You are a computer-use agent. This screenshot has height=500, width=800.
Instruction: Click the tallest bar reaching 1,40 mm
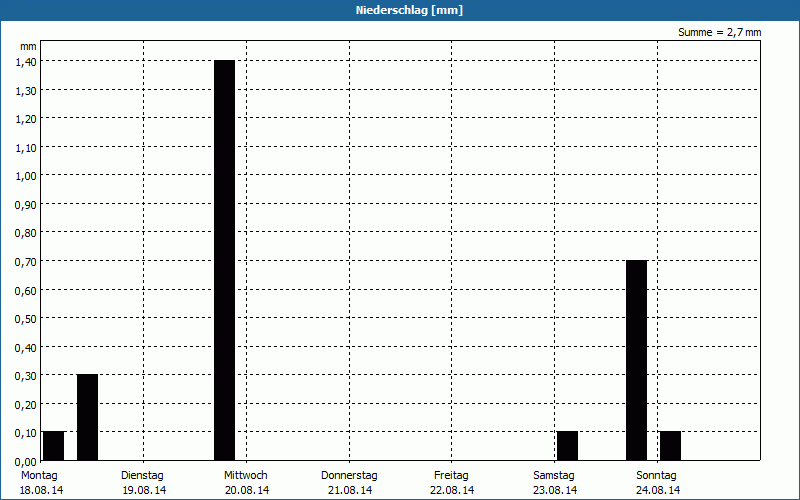pyautogui.click(x=224, y=260)
